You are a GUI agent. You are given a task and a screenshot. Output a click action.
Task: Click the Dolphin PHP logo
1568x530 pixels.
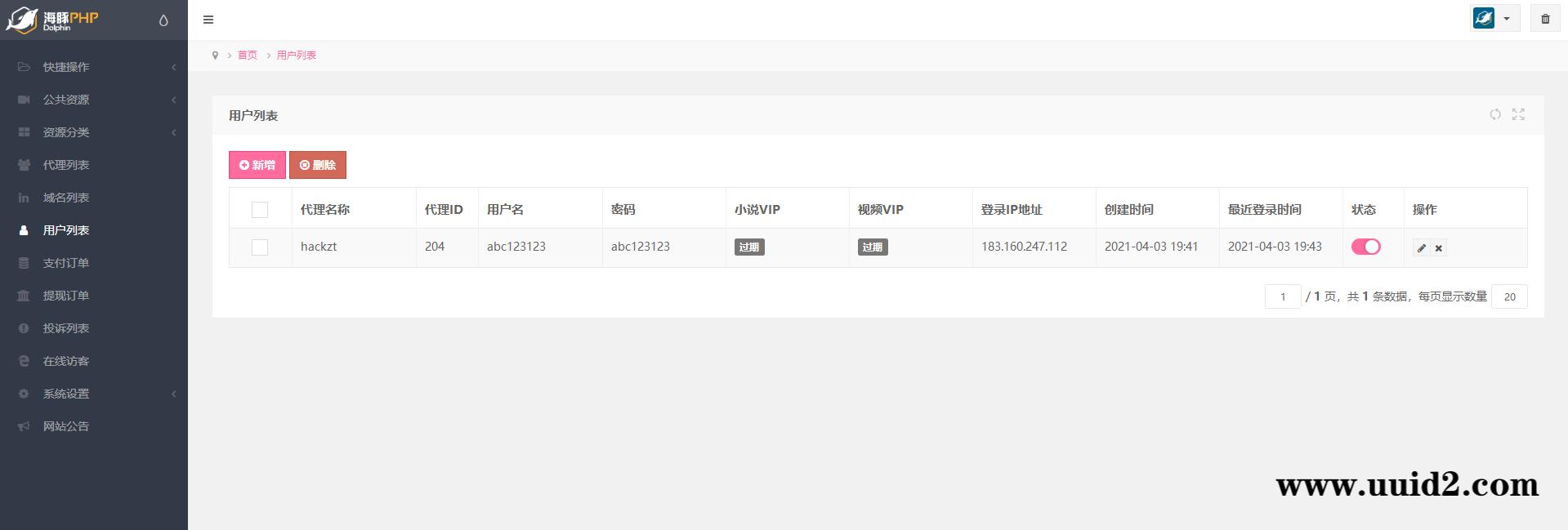pos(52,20)
